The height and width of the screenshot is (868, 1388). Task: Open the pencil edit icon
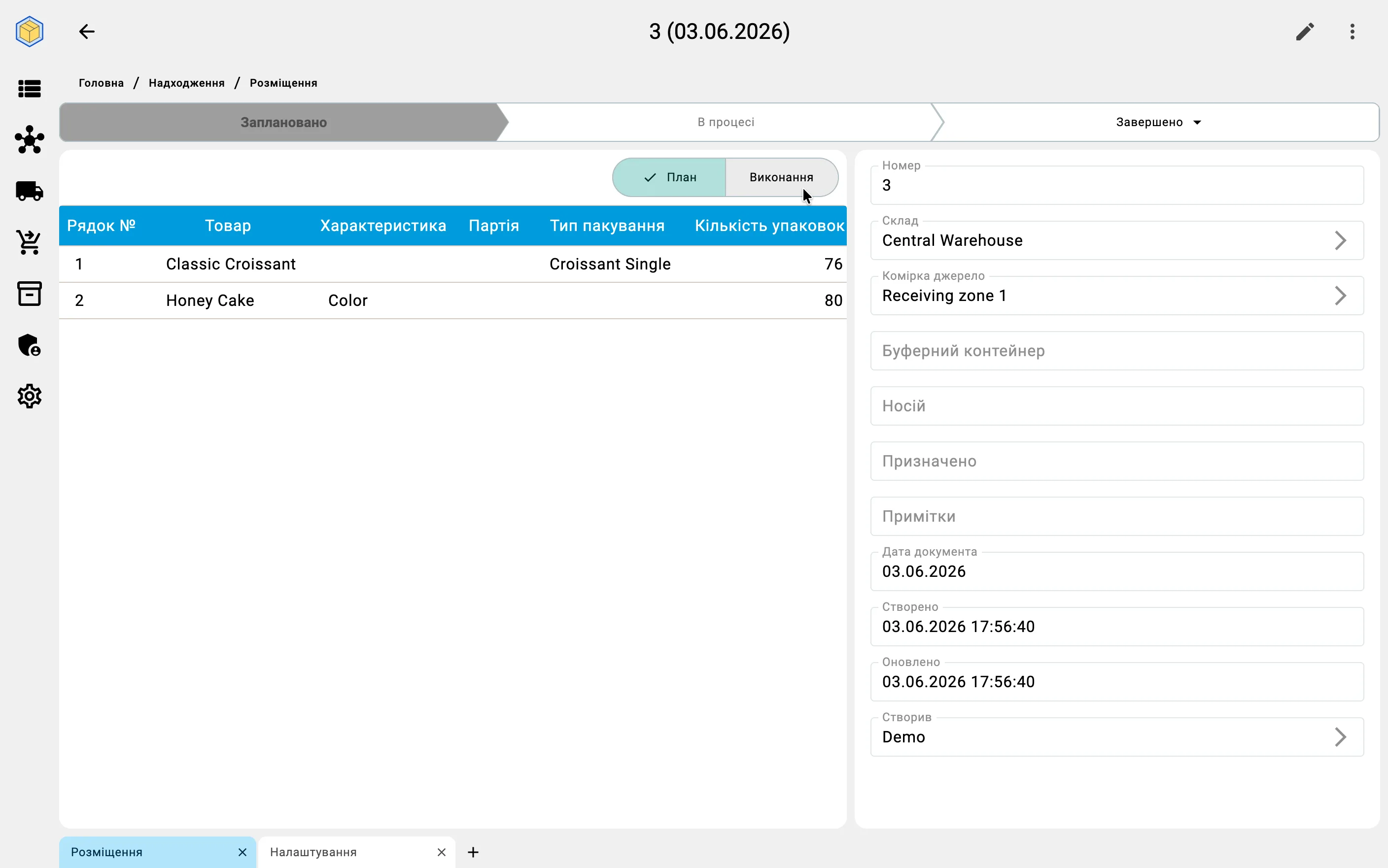[1305, 32]
